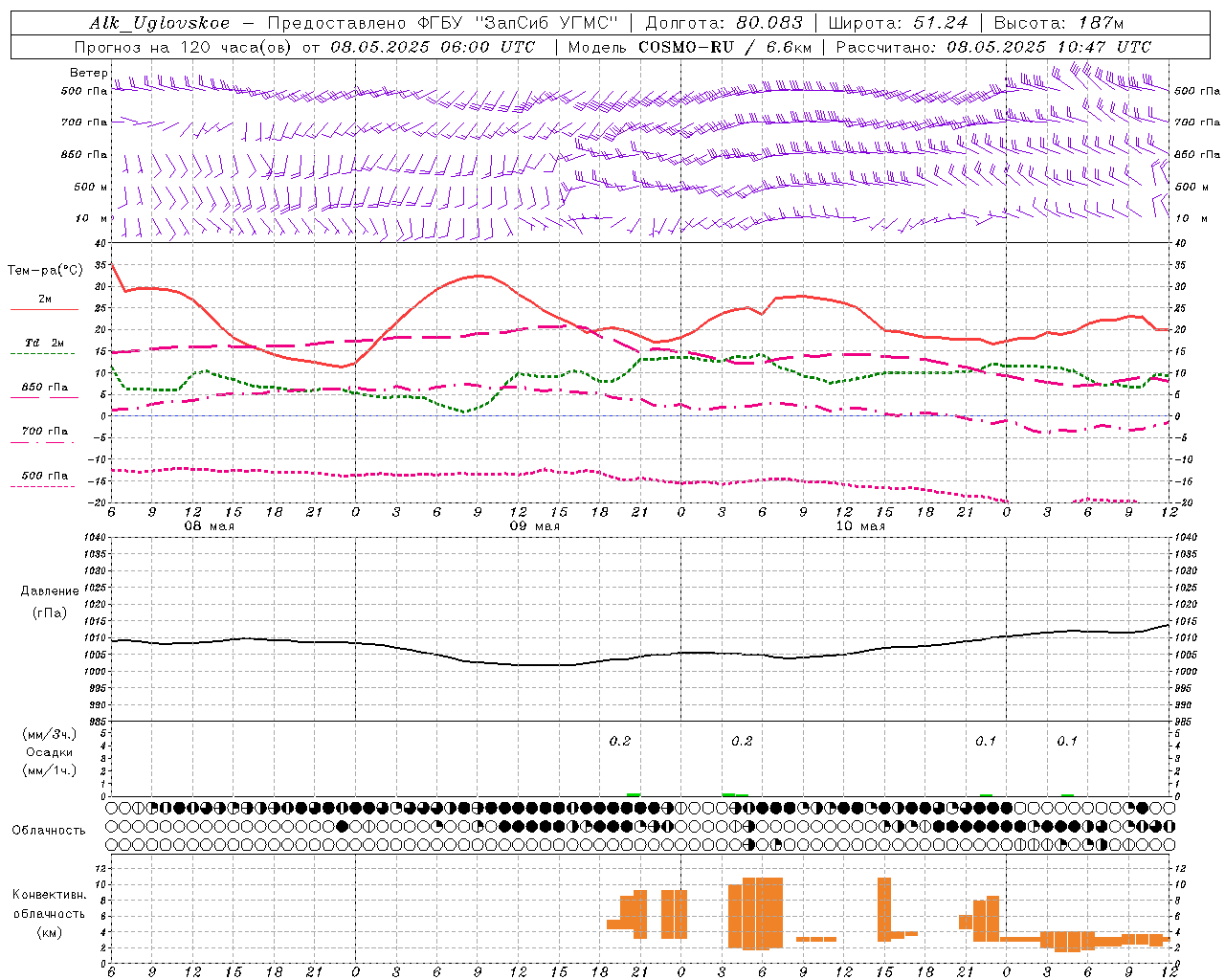Click the solid 2м temperature legend entry

[x=44, y=303]
